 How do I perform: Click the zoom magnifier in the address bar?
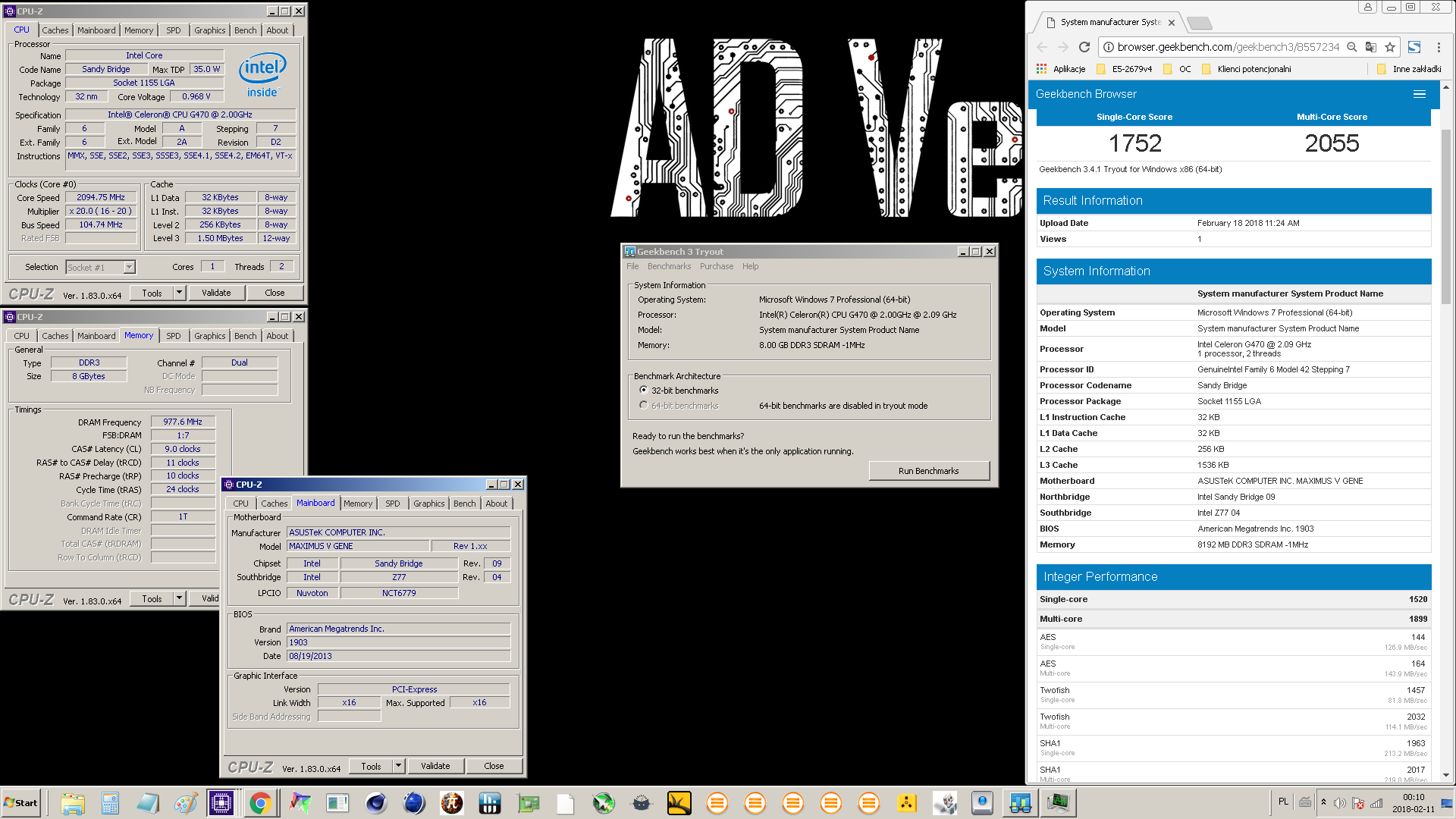point(1352,47)
